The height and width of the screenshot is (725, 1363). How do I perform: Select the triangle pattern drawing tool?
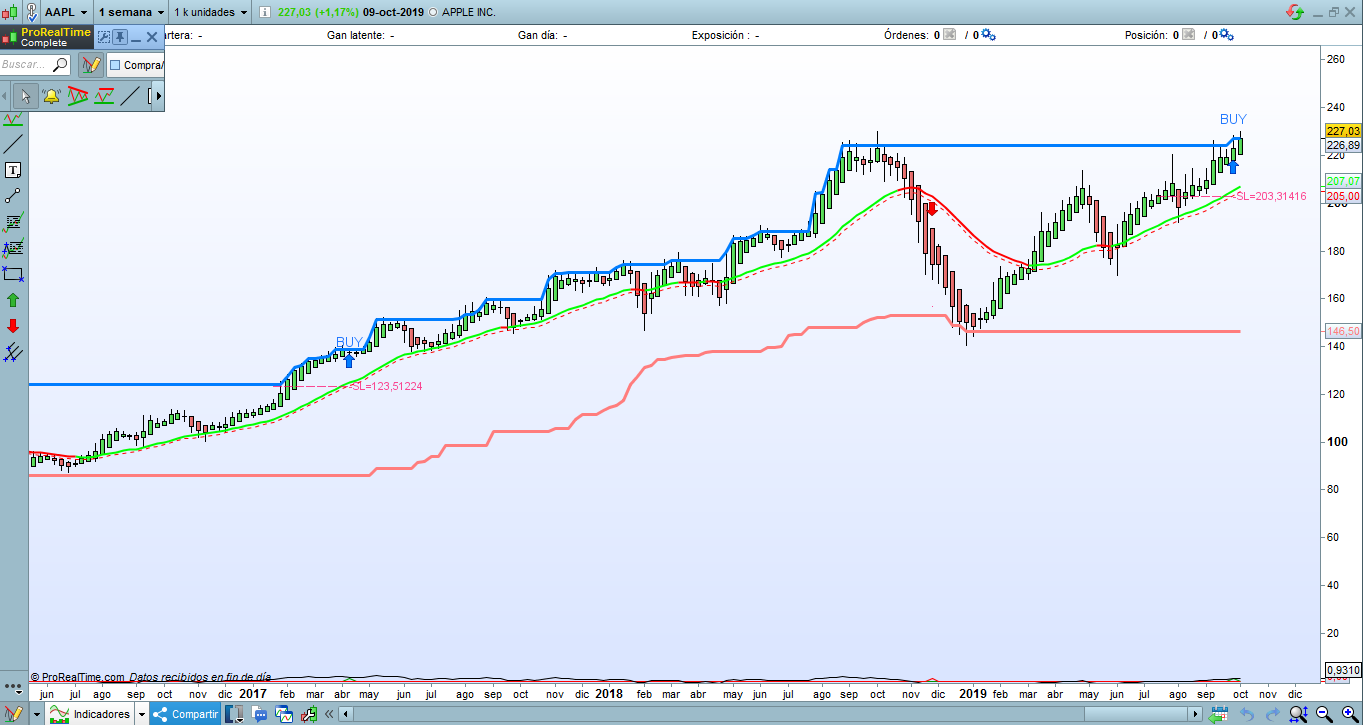pos(78,96)
